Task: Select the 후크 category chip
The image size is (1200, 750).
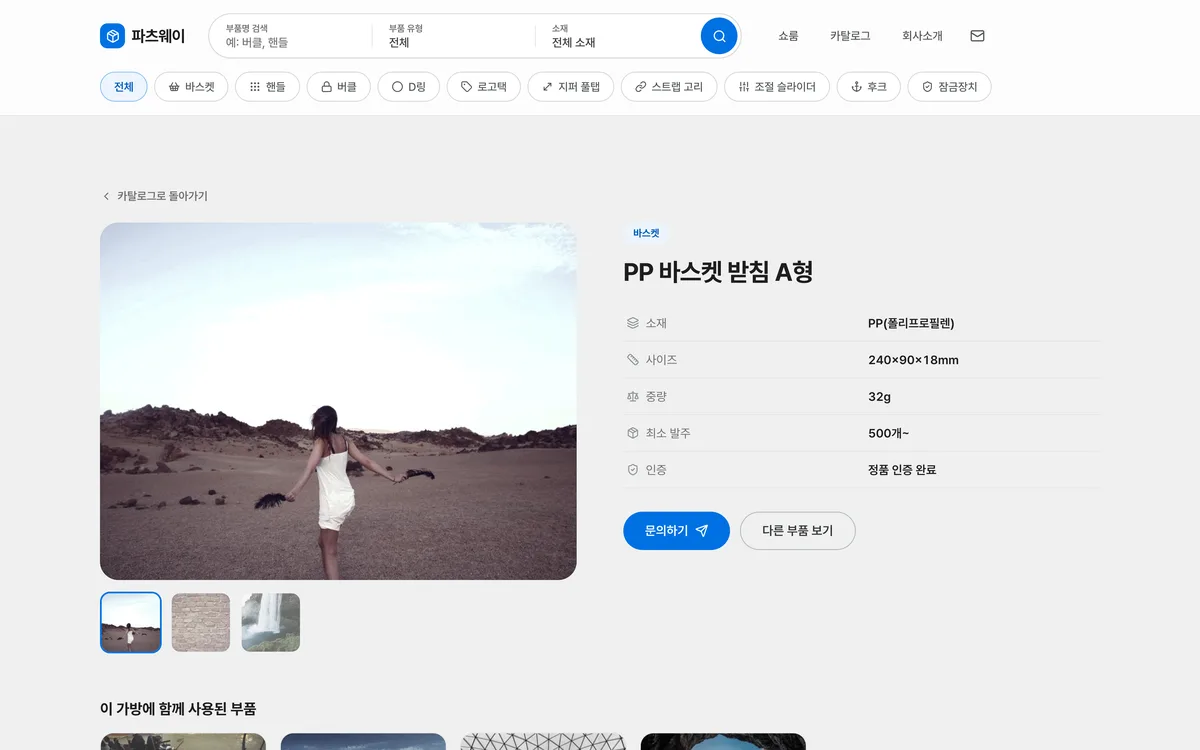Action: click(x=869, y=87)
